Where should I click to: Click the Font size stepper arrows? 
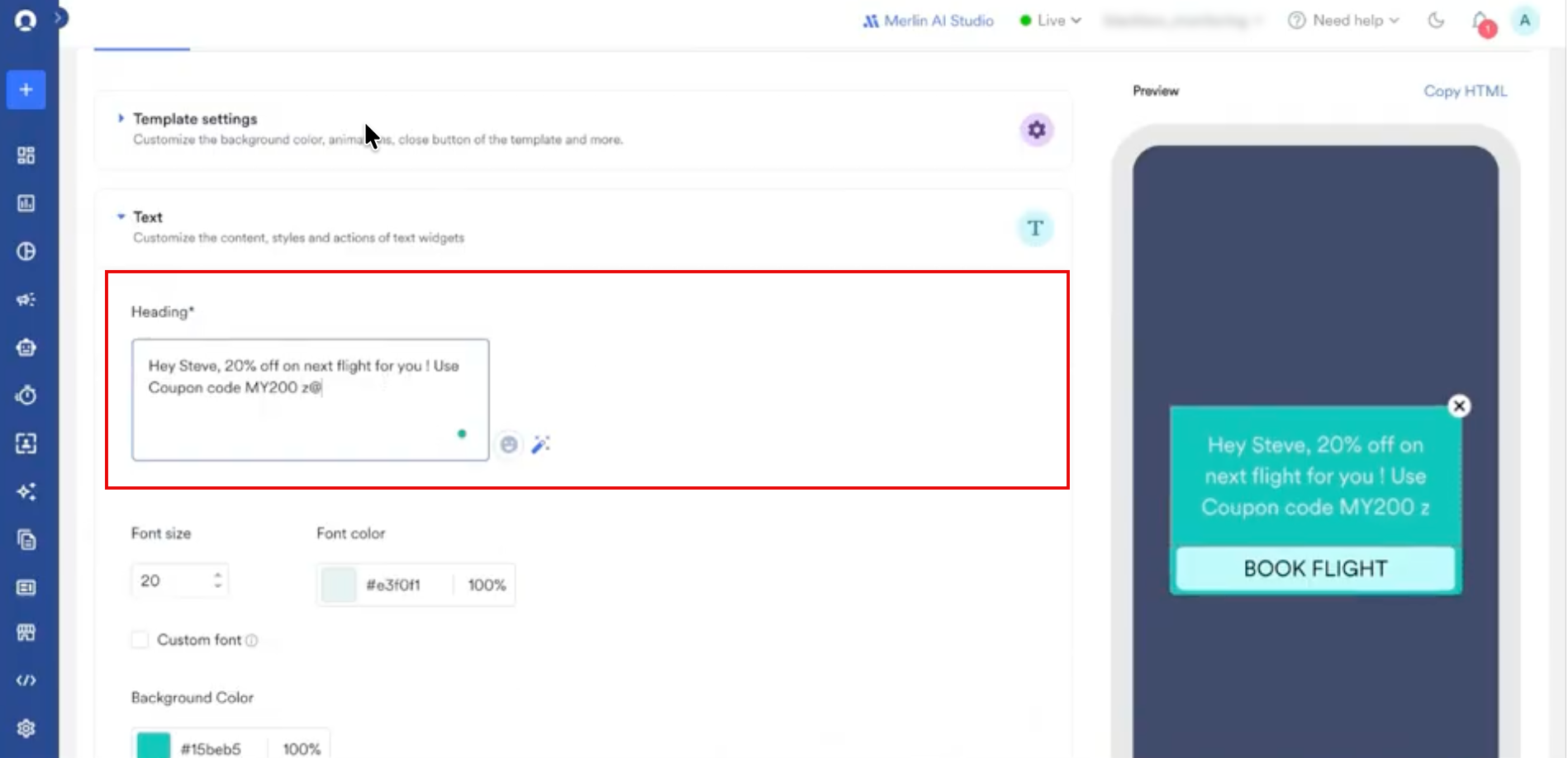(217, 580)
